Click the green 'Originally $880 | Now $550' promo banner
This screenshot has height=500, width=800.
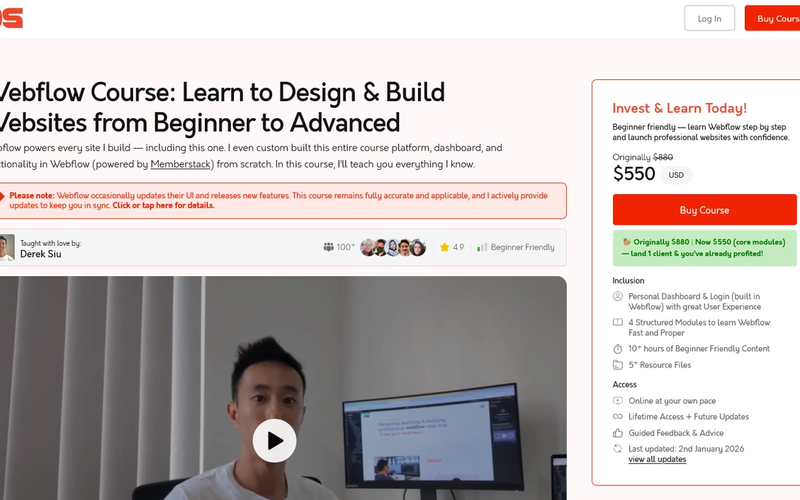[704, 248]
